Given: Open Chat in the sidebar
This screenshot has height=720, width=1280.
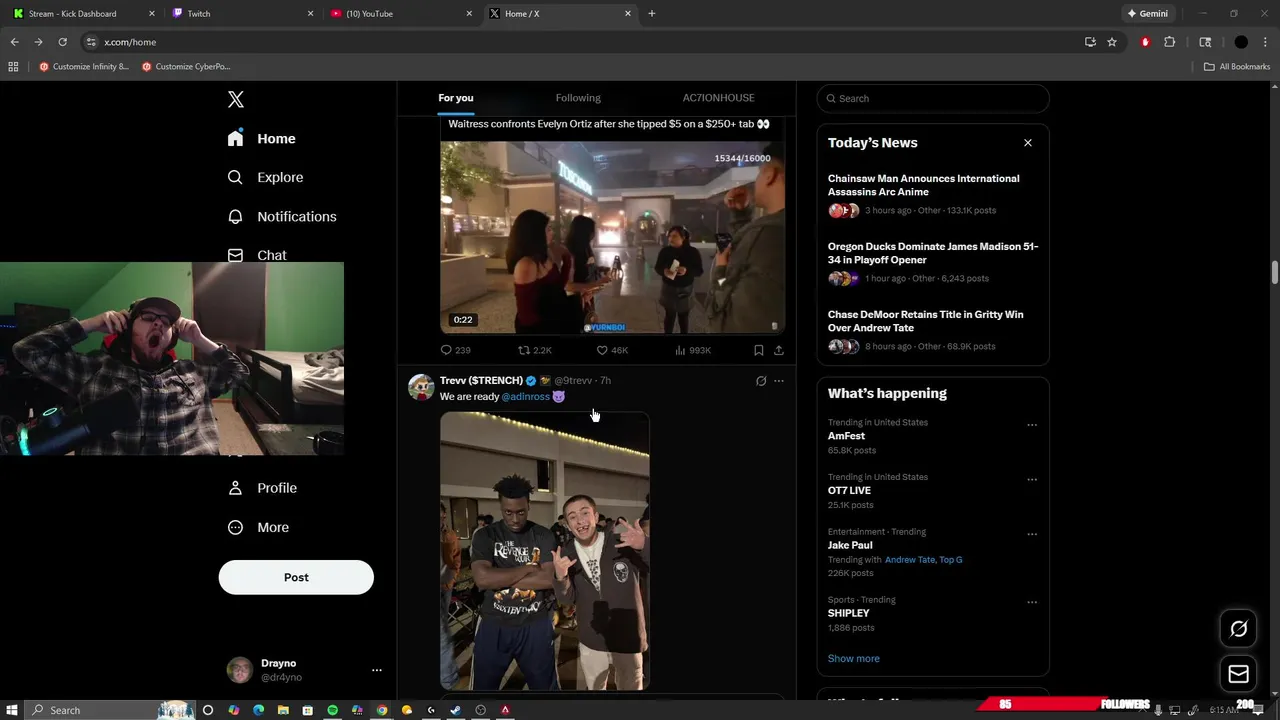Looking at the screenshot, I should (x=257, y=255).
